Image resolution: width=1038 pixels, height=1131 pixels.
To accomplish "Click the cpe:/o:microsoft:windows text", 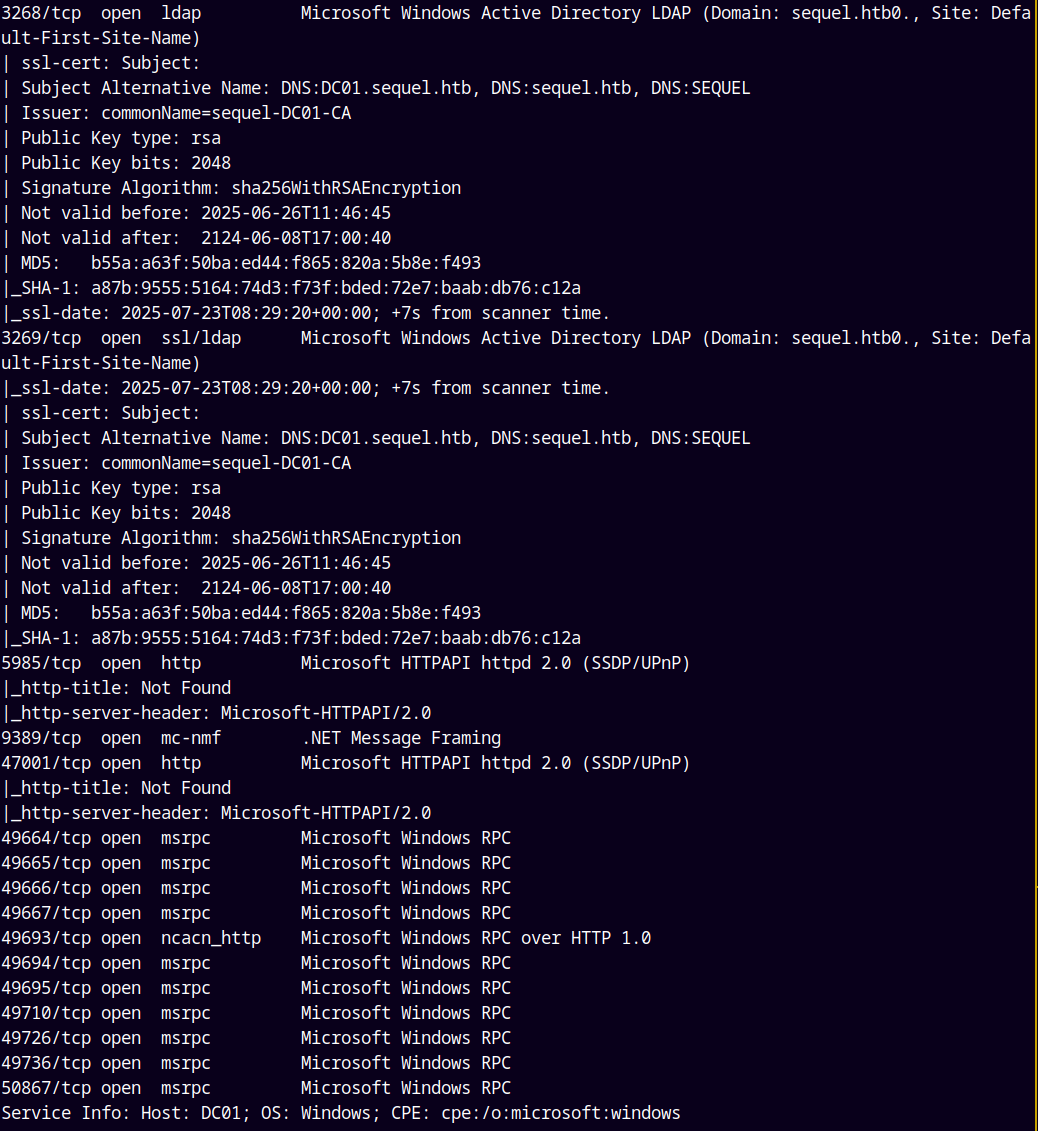I will 560,1113.
